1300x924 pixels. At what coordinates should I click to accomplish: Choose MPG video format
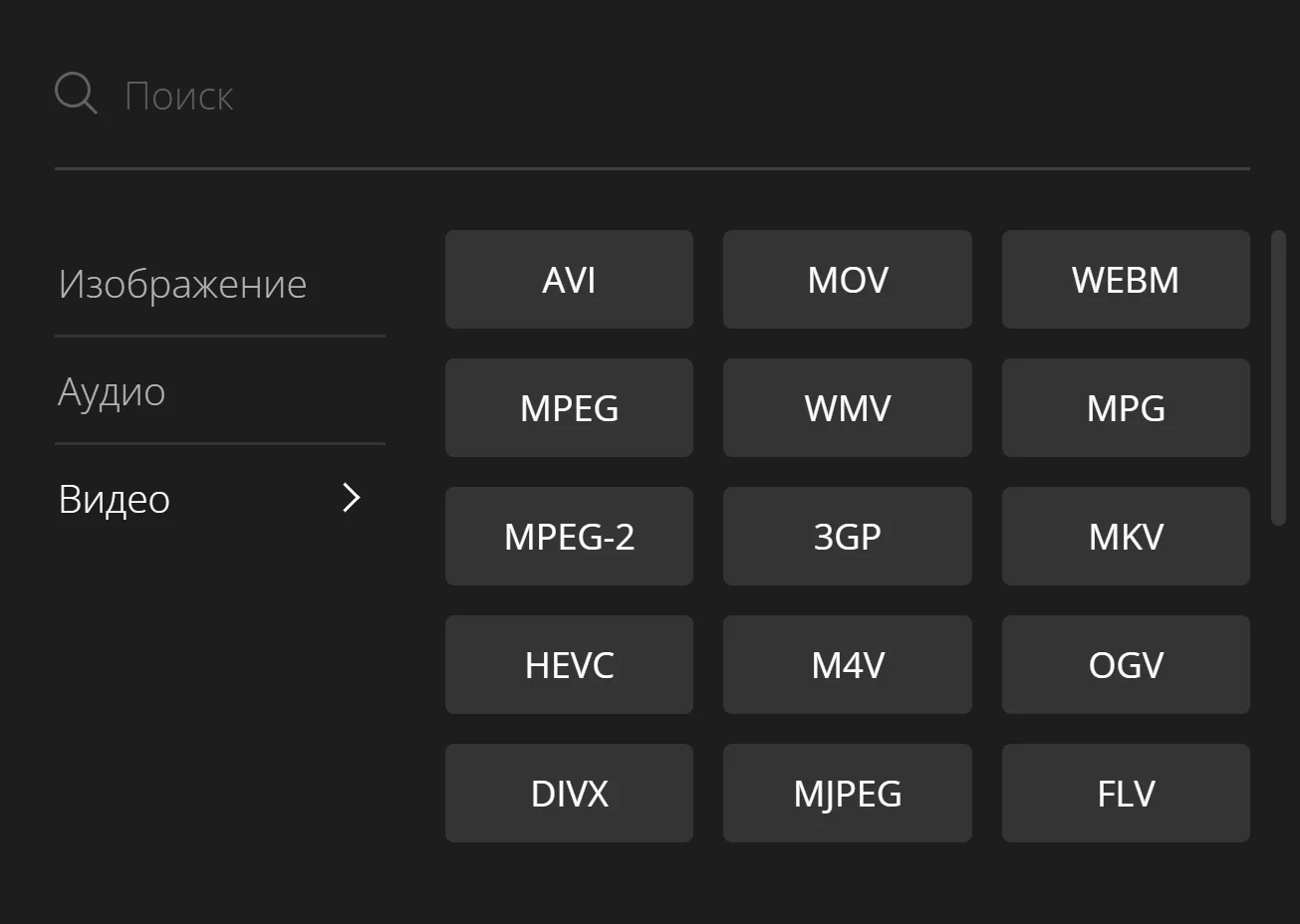pyautogui.click(x=1126, y=408)
